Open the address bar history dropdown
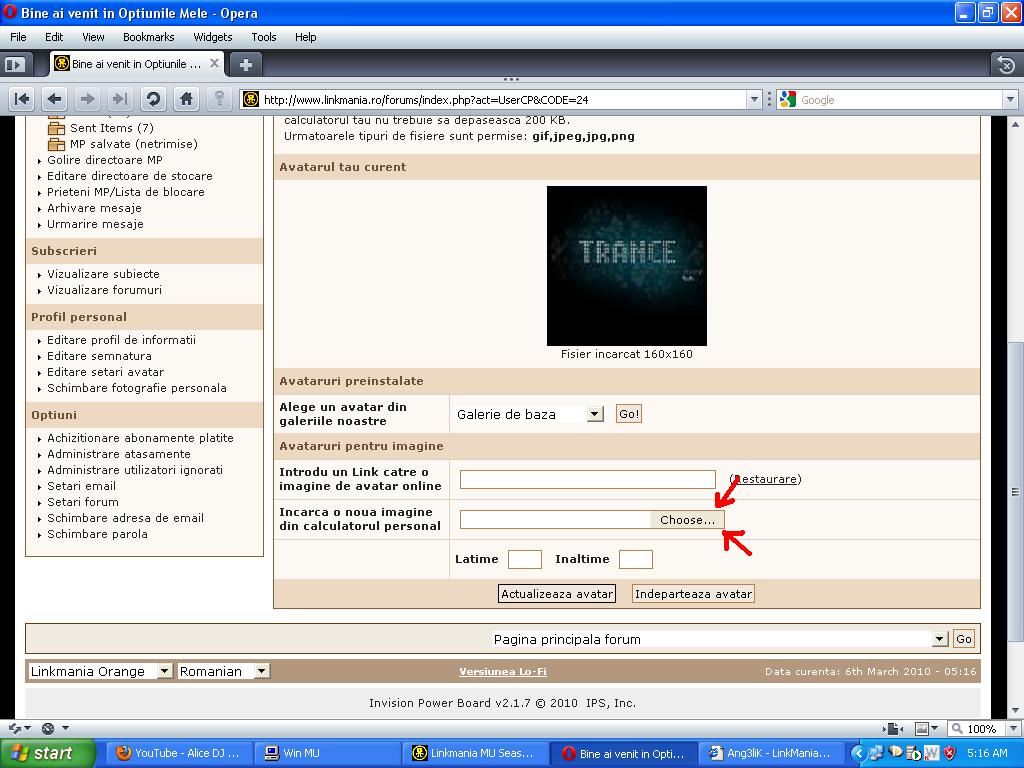This screenshot has width=1024, height=768. [x=754, y=99]
